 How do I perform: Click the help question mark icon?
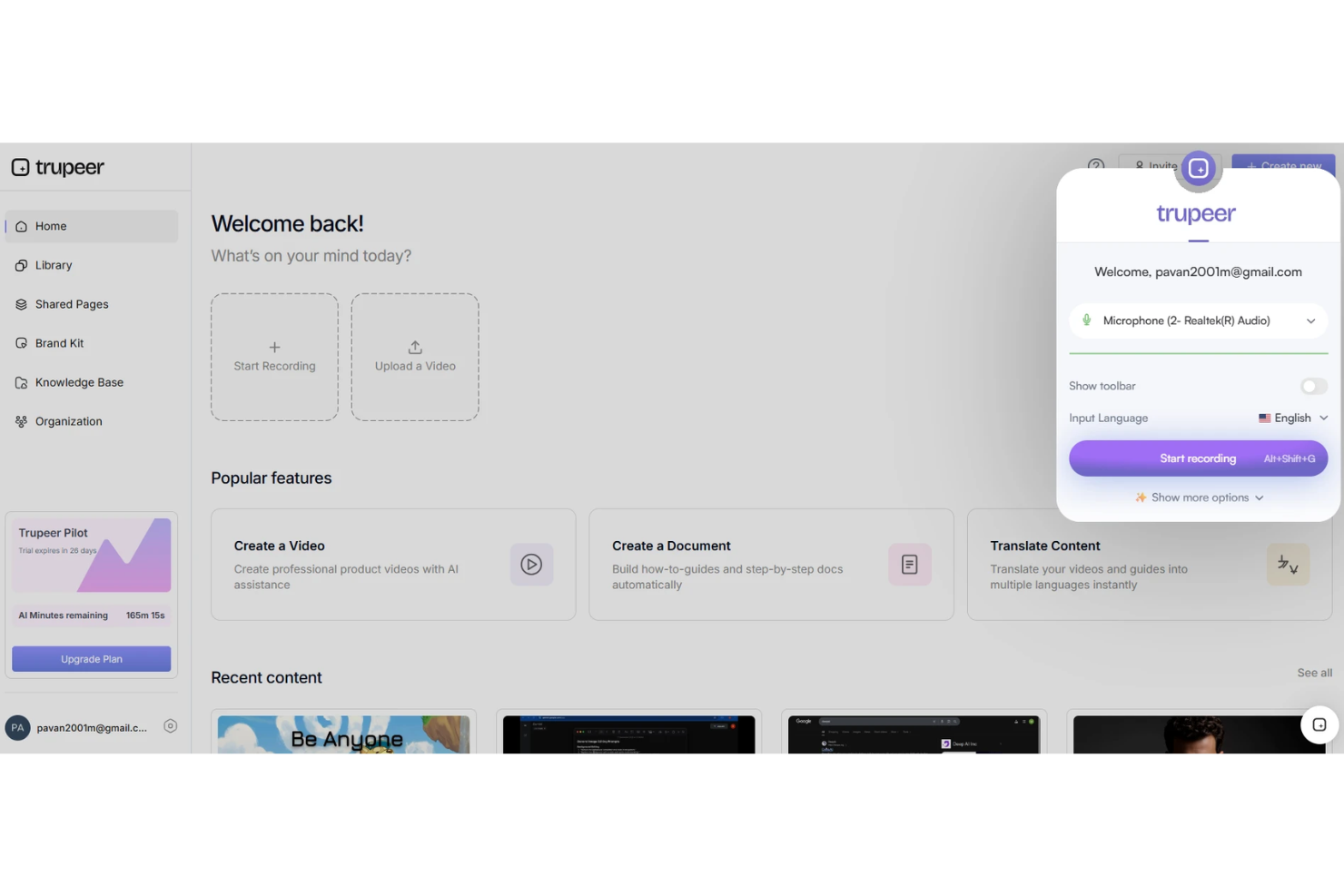[x=1096, y=166]
